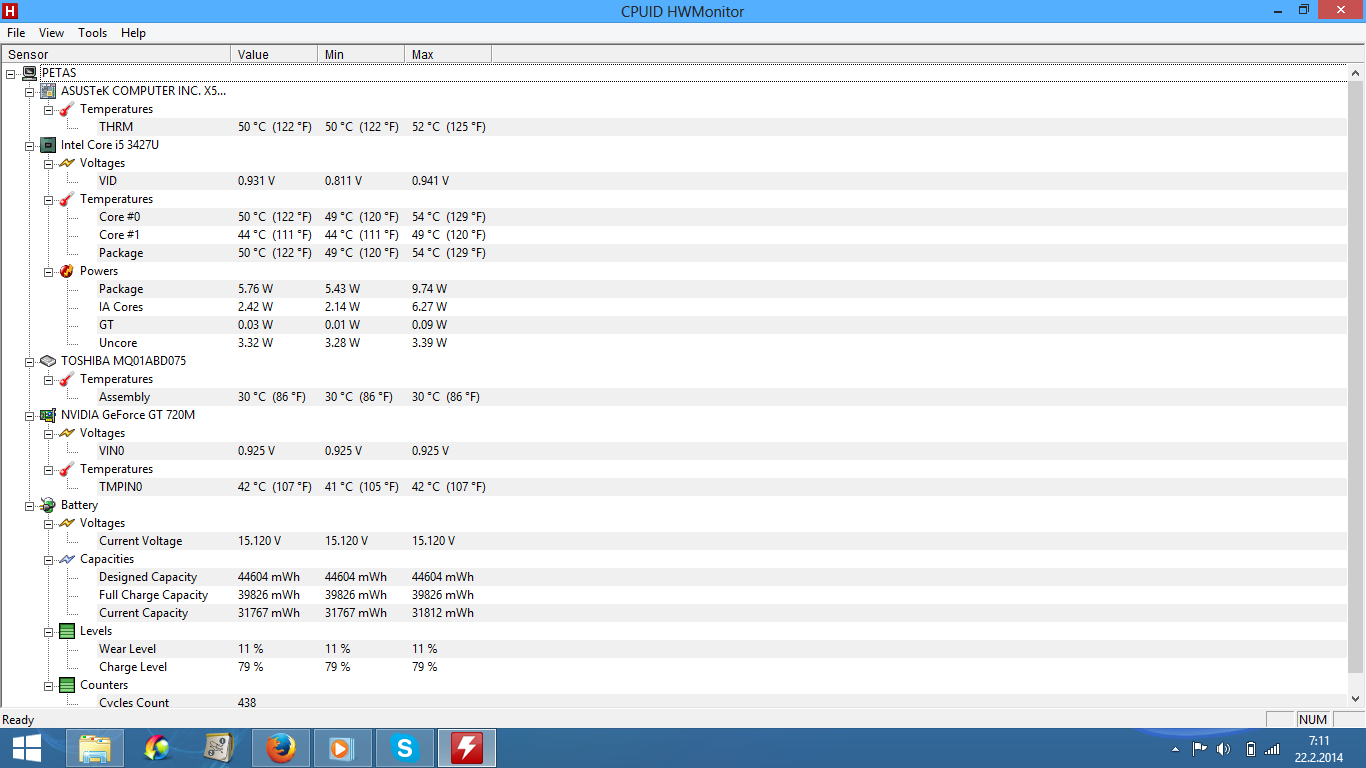Screen dimensions: 1366x768
Task: Click the scrollbar down arrow
Action: point(1356,699)
